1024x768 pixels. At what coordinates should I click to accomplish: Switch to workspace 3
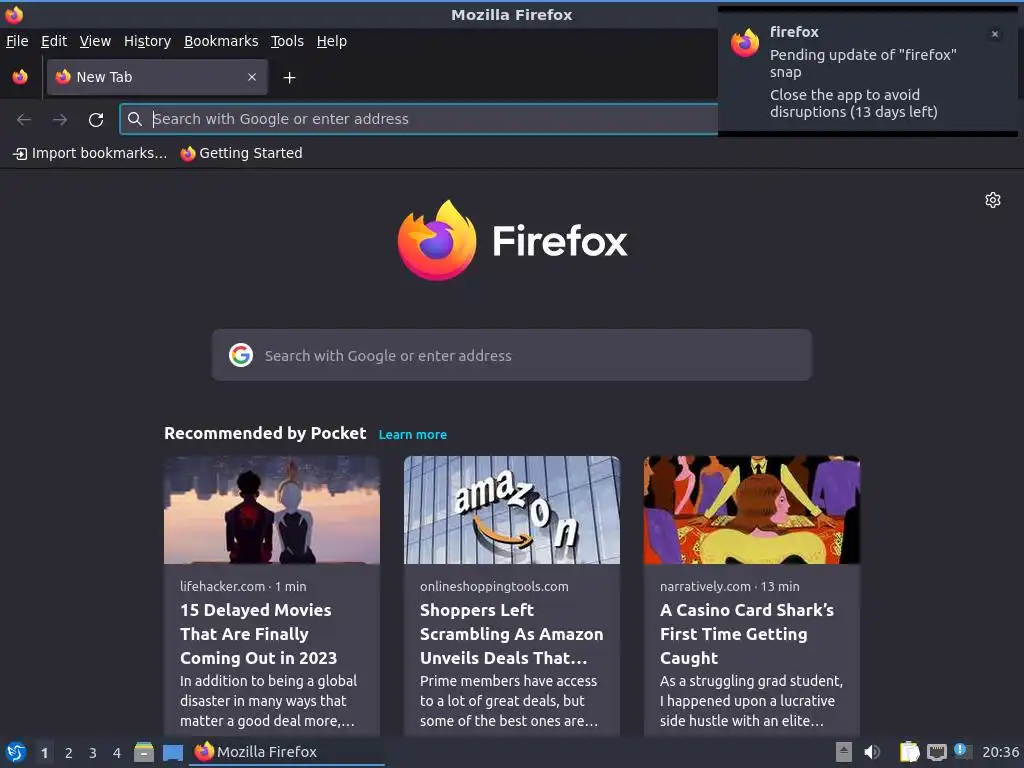click(x=93, y=753)
